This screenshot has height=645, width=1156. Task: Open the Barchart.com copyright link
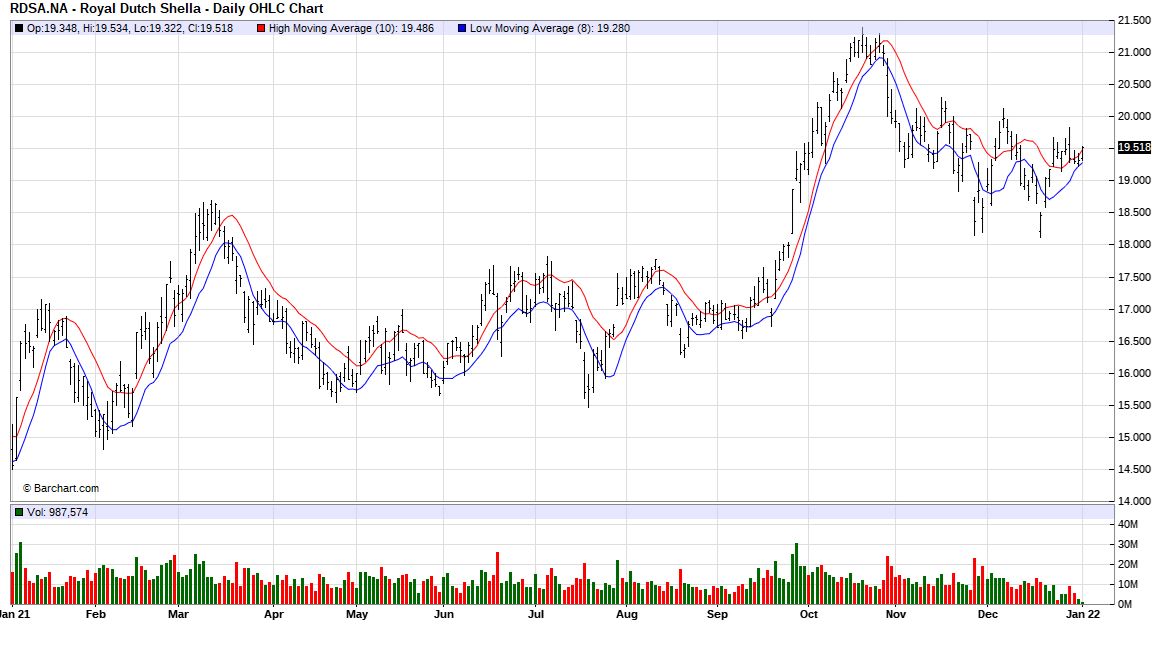click(62, 488)
